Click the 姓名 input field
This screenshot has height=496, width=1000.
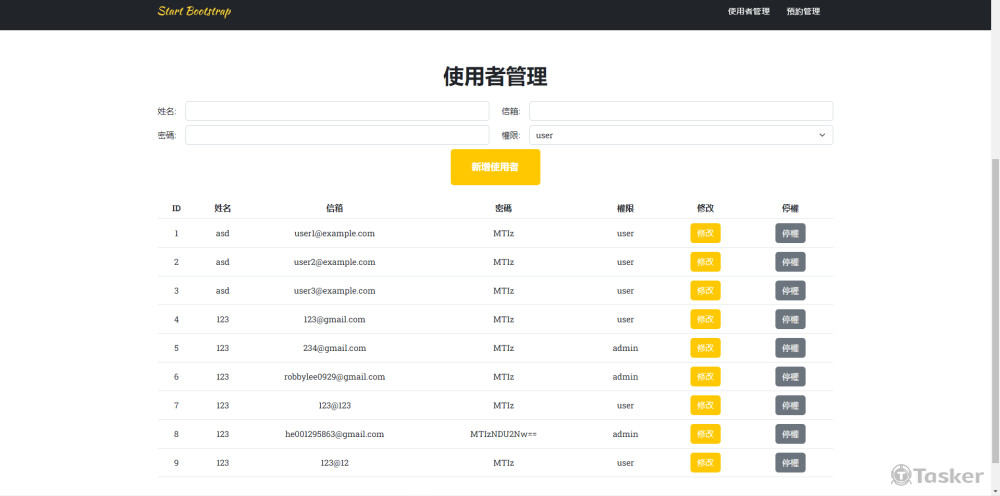point(337,111)
